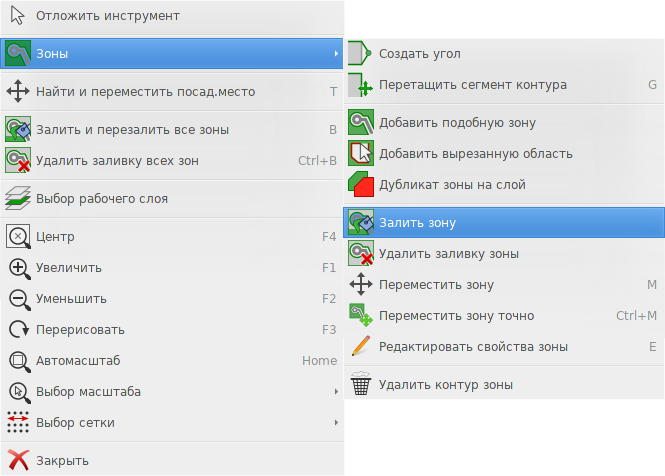
Task: Click the corner outline icon for Создать угол
Action: 360,53
